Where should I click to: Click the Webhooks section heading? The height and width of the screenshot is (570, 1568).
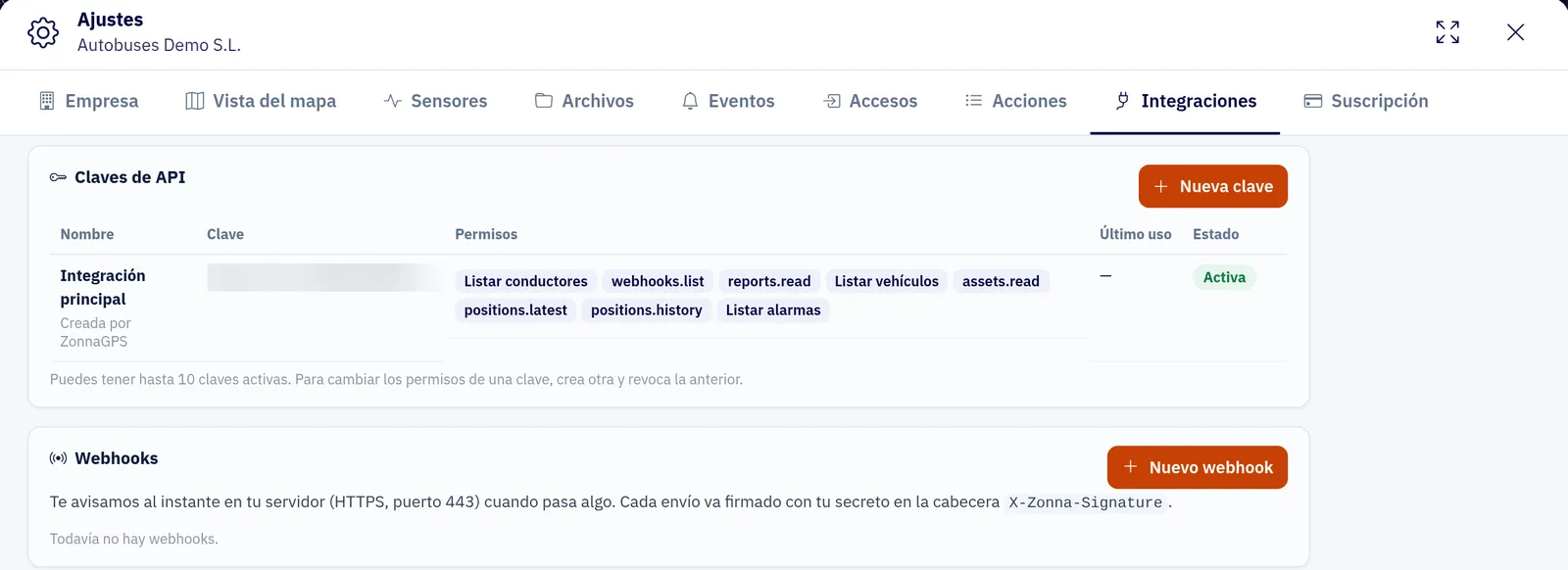tap(117, 458)
